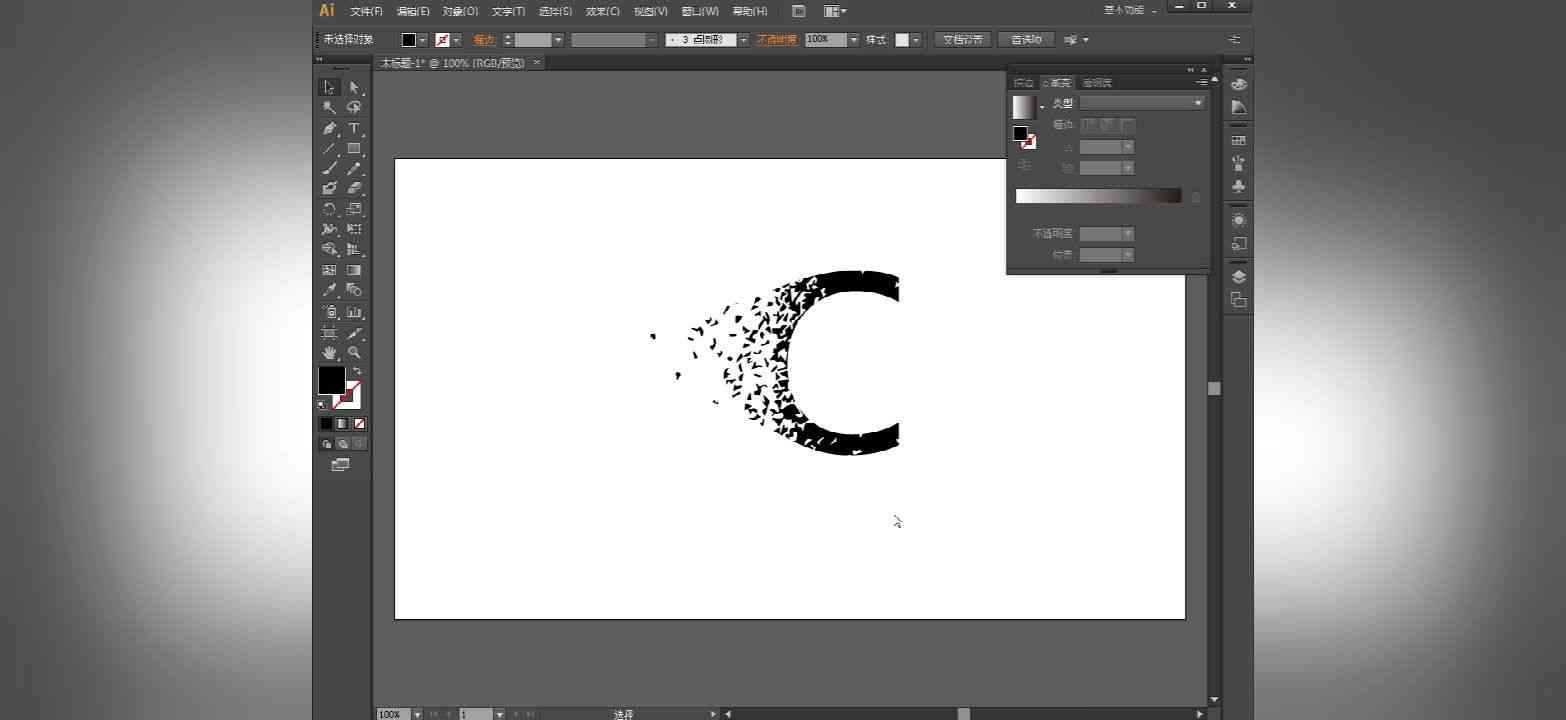Select the Eyedropper tool

(329, 290)
